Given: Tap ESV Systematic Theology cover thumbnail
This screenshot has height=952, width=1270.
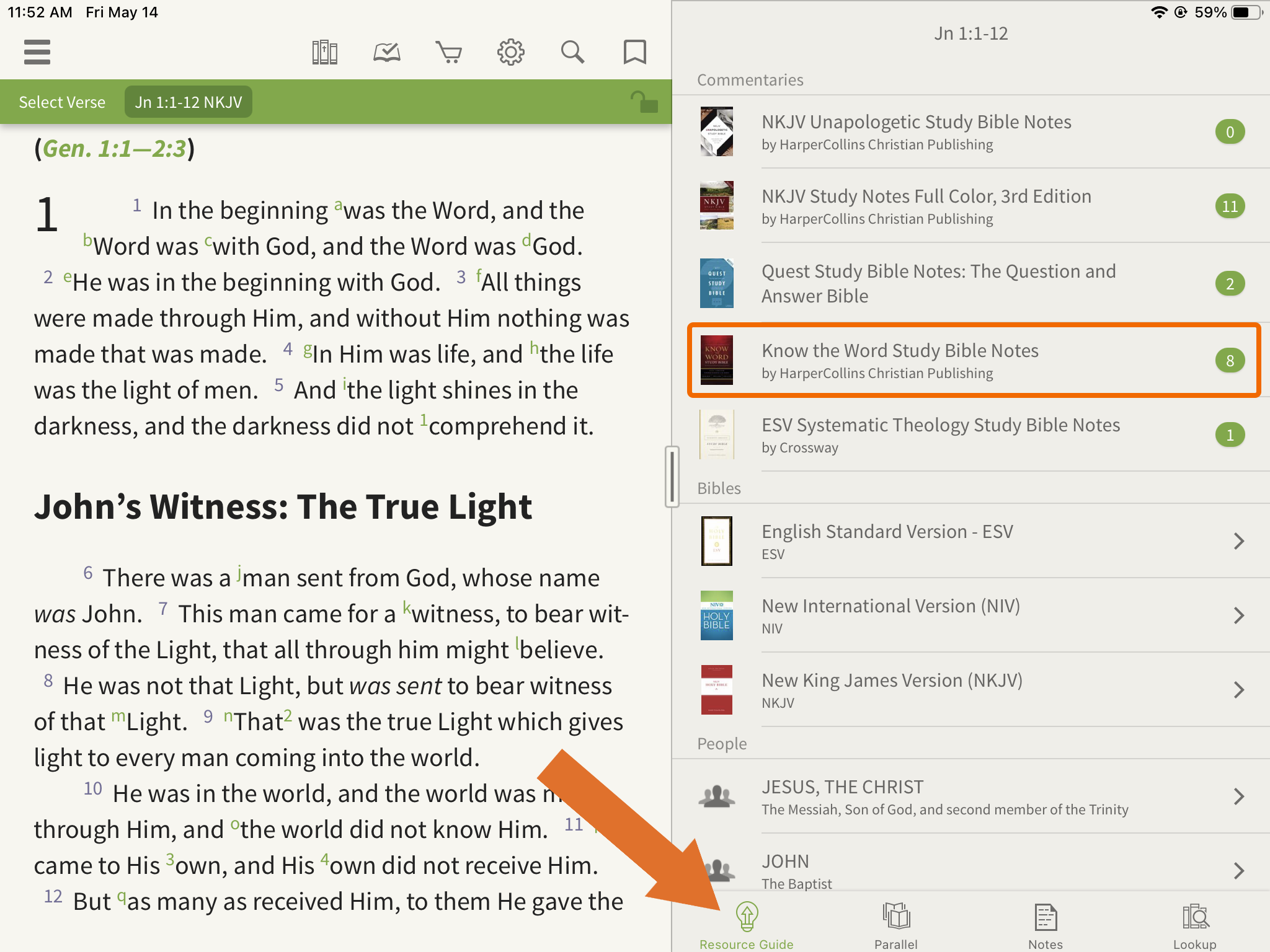Looking at the screenshot, I should pos(716,434).
